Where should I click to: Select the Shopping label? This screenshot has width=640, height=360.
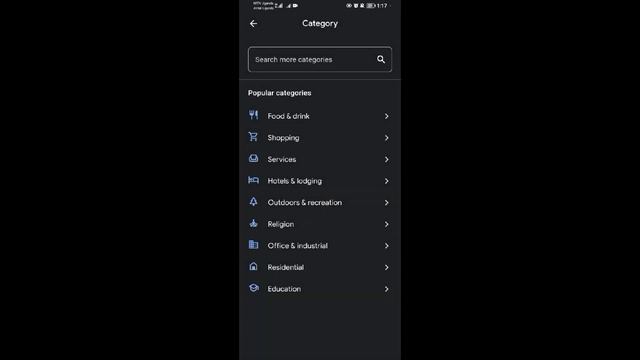(x=283, y=138)
